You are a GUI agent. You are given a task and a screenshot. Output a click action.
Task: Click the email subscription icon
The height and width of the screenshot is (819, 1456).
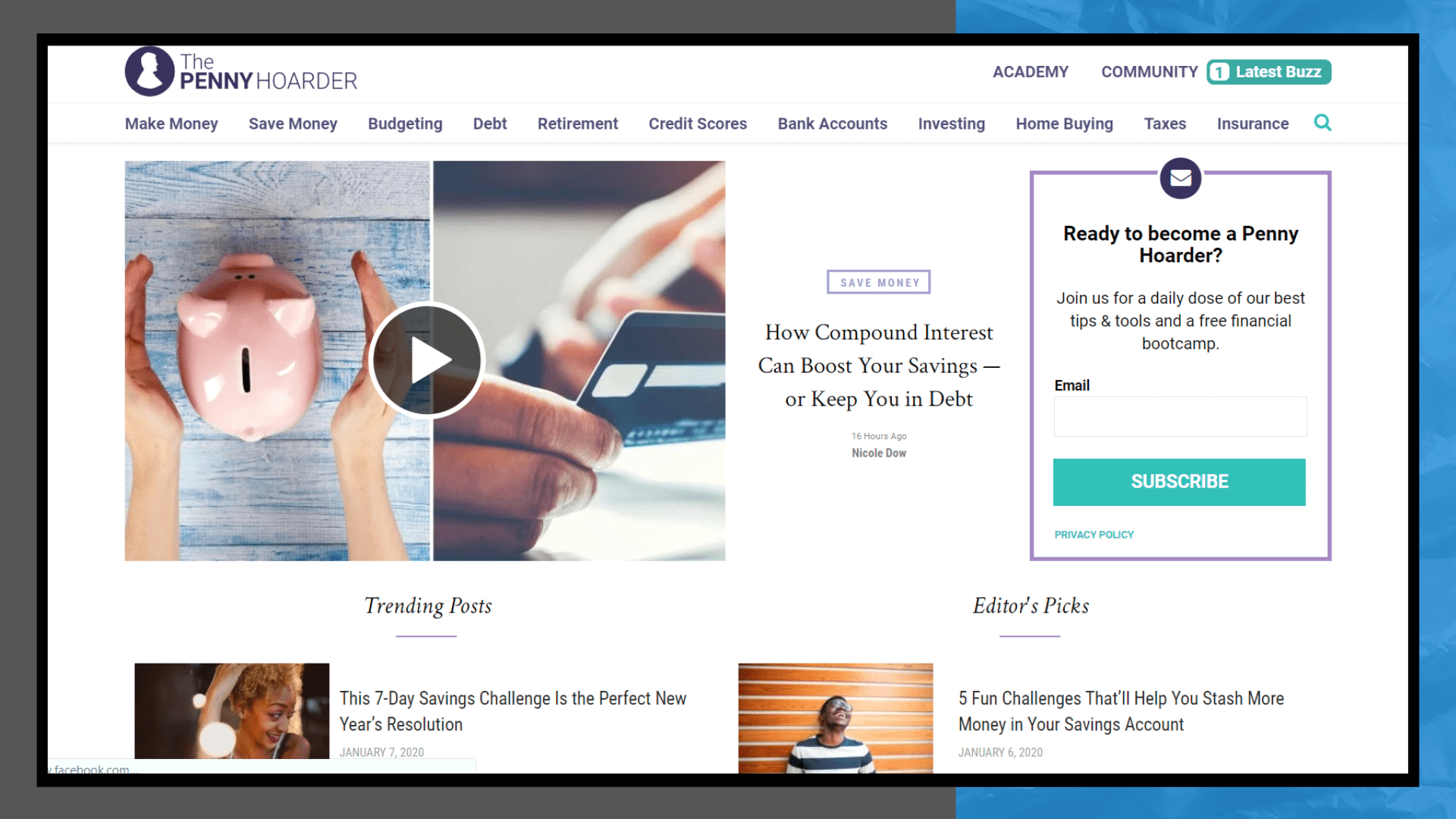(x=1180, y=178)
